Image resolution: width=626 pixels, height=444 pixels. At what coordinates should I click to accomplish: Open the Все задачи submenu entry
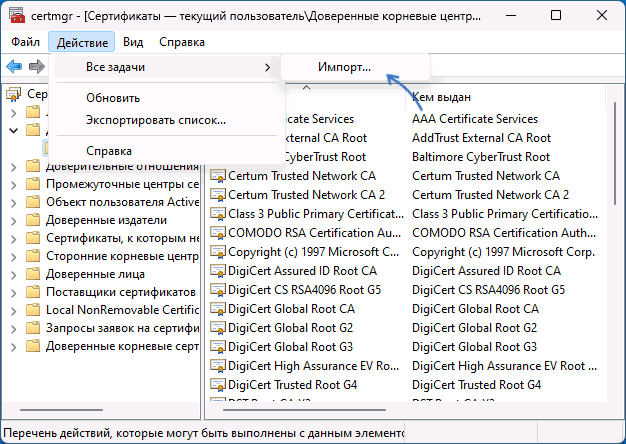point(165,67)
